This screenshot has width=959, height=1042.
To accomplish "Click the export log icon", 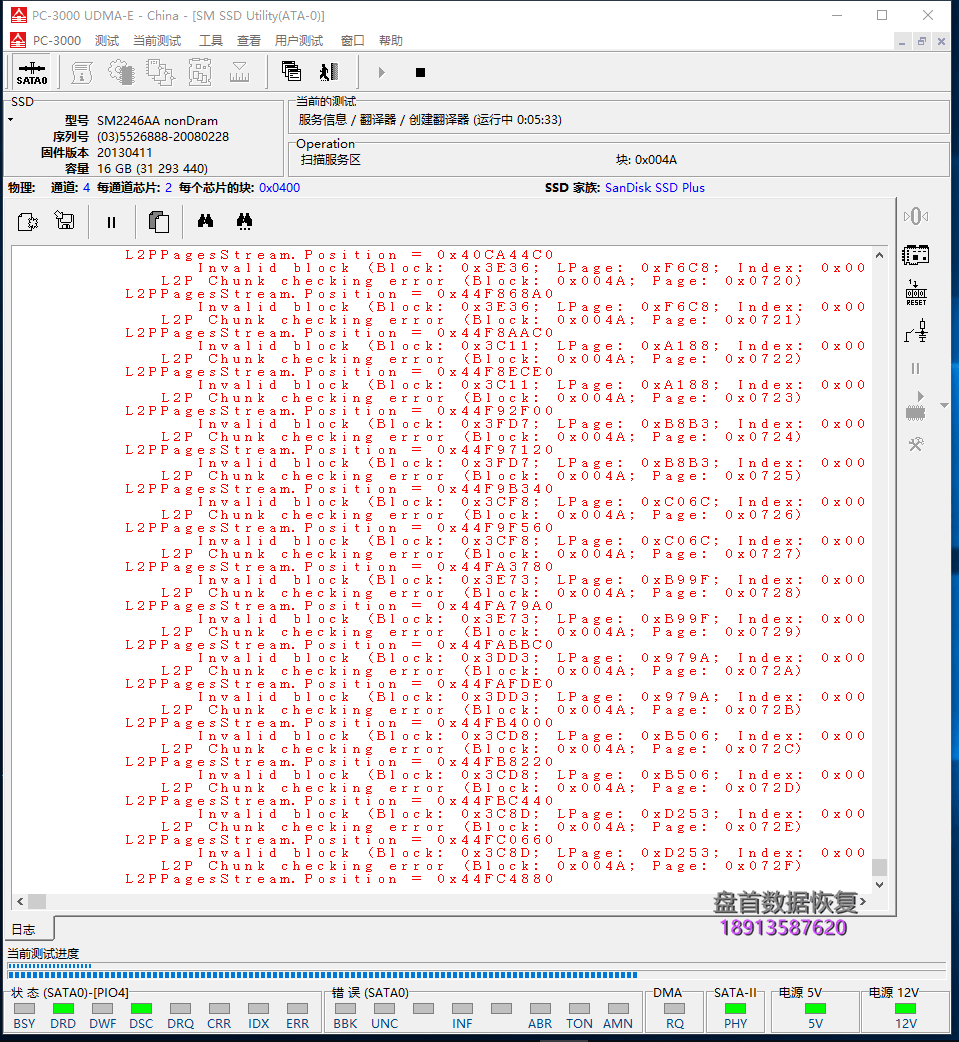I will pos(28,221).
